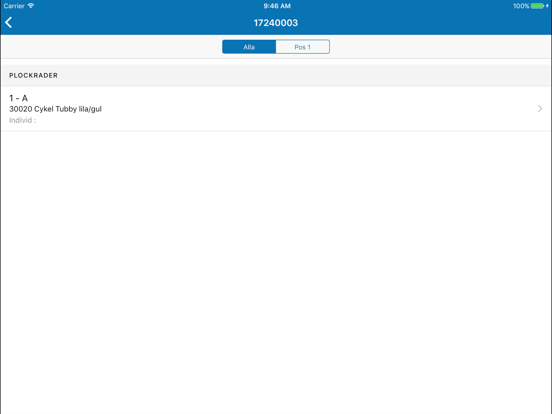Select the Alla segment
The height and width of the screenshot is (414, 552).
pos(249,47)
